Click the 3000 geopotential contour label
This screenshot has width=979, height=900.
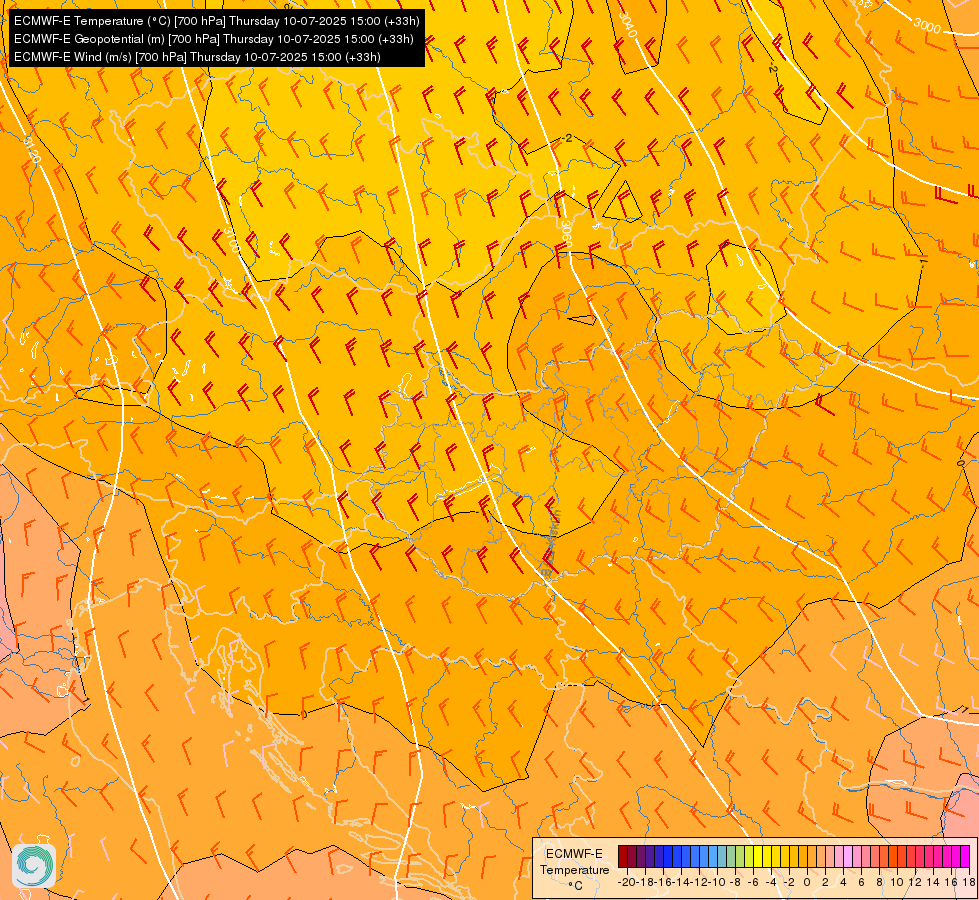(927, 26)
